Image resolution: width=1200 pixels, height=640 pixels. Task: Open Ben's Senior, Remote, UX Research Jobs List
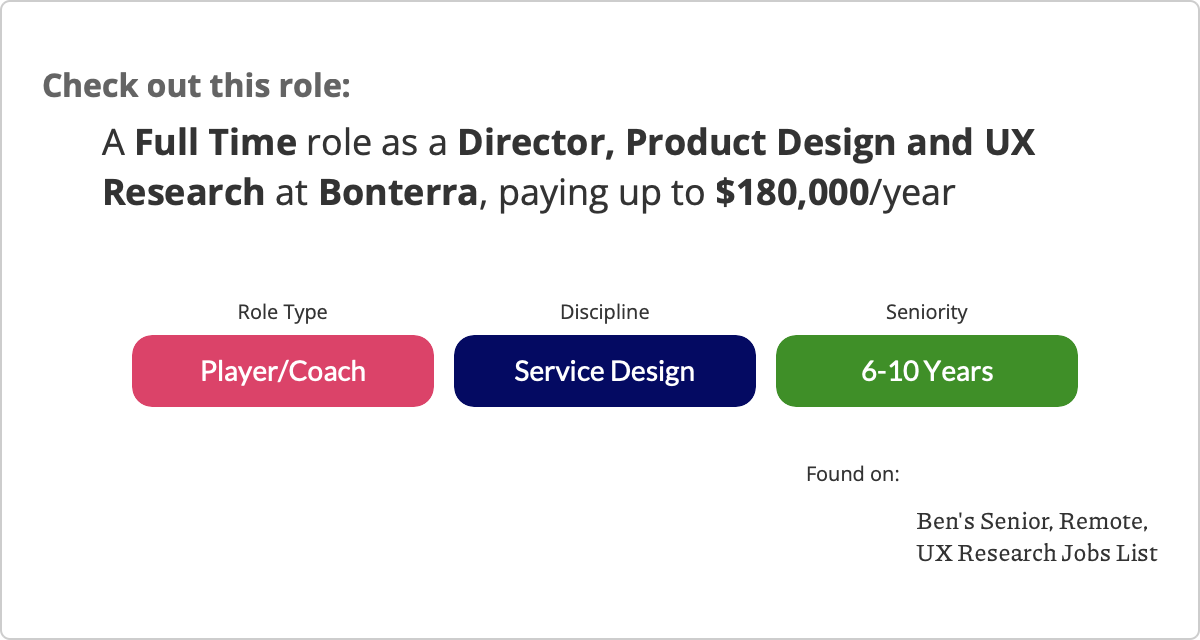pyautogui.click(x=1036, y=537)
